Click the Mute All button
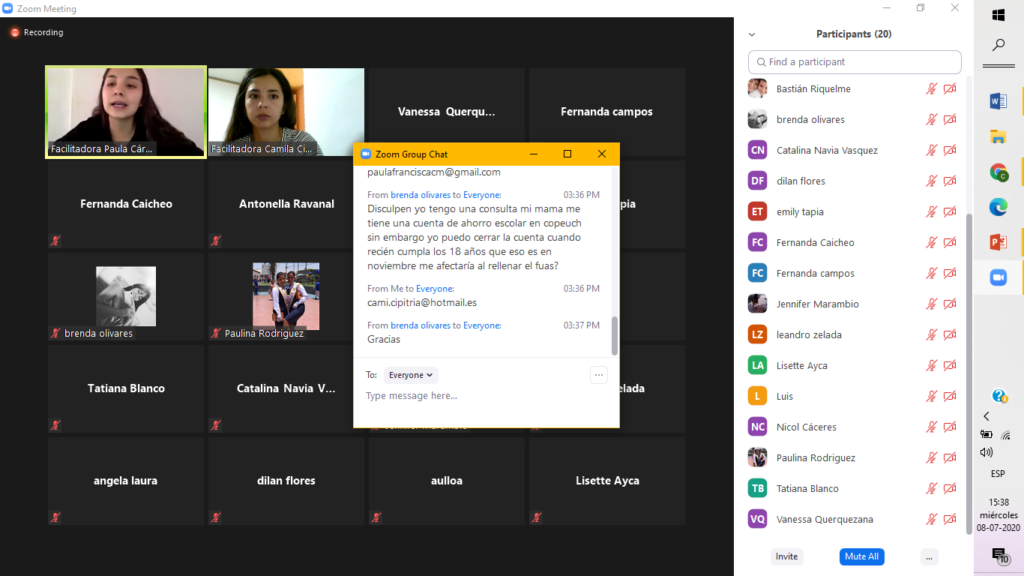 click(x=861, y=556)
